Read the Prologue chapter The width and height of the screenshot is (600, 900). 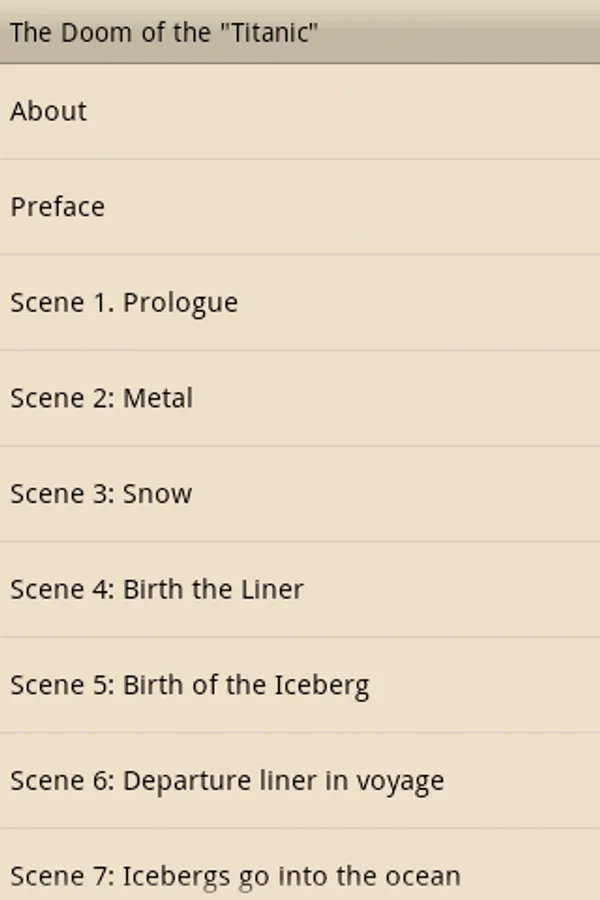[180, 302]
